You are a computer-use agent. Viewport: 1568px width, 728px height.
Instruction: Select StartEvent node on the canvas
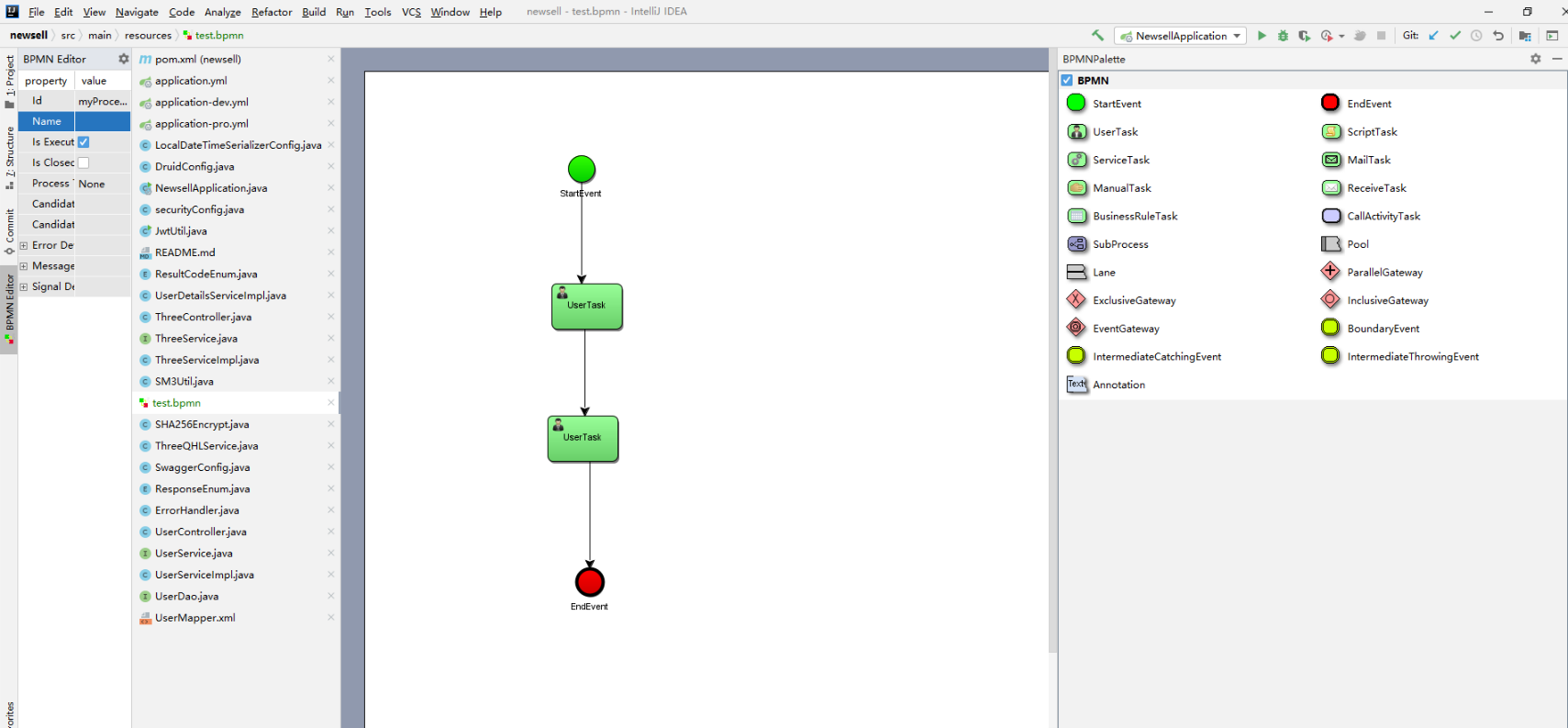(x=582, y=169)
